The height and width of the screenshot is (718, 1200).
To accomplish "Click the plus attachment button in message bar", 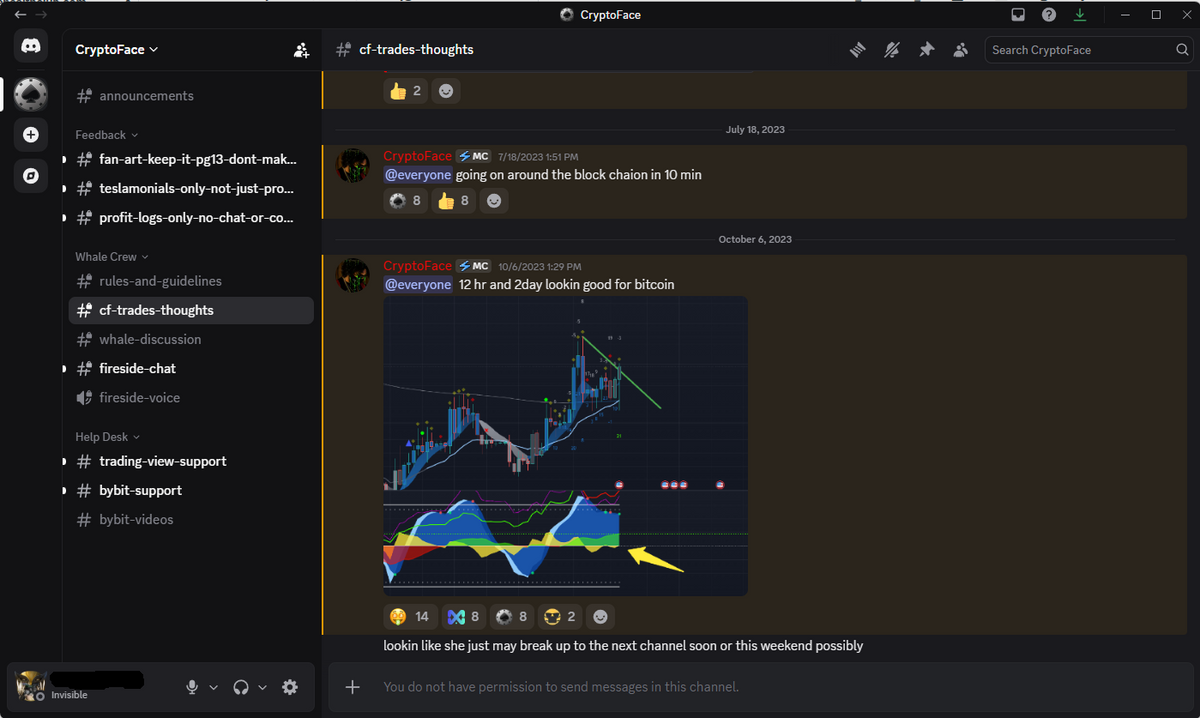I will pos(352,687).
